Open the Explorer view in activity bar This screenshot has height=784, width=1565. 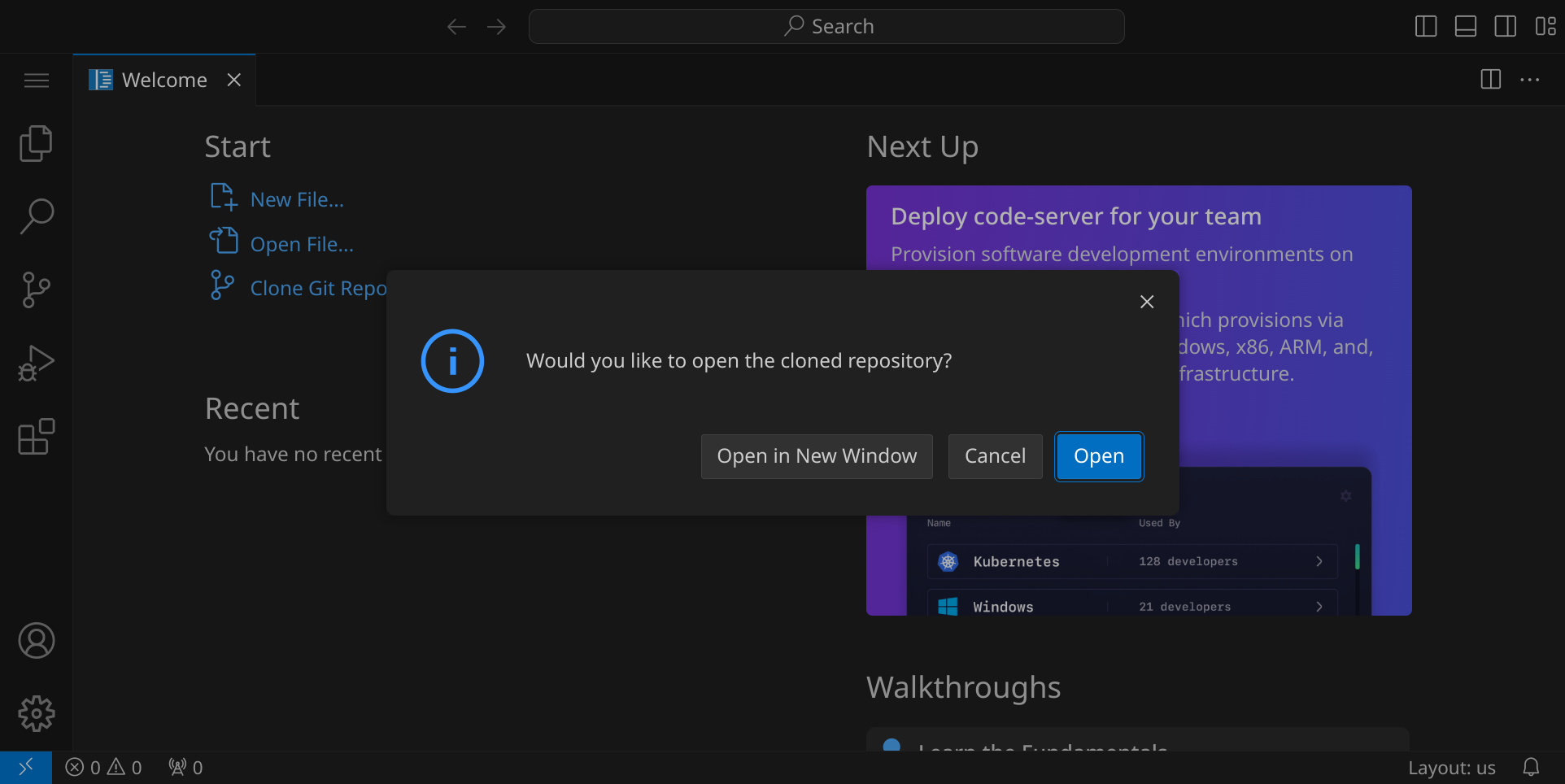point(36,144)
